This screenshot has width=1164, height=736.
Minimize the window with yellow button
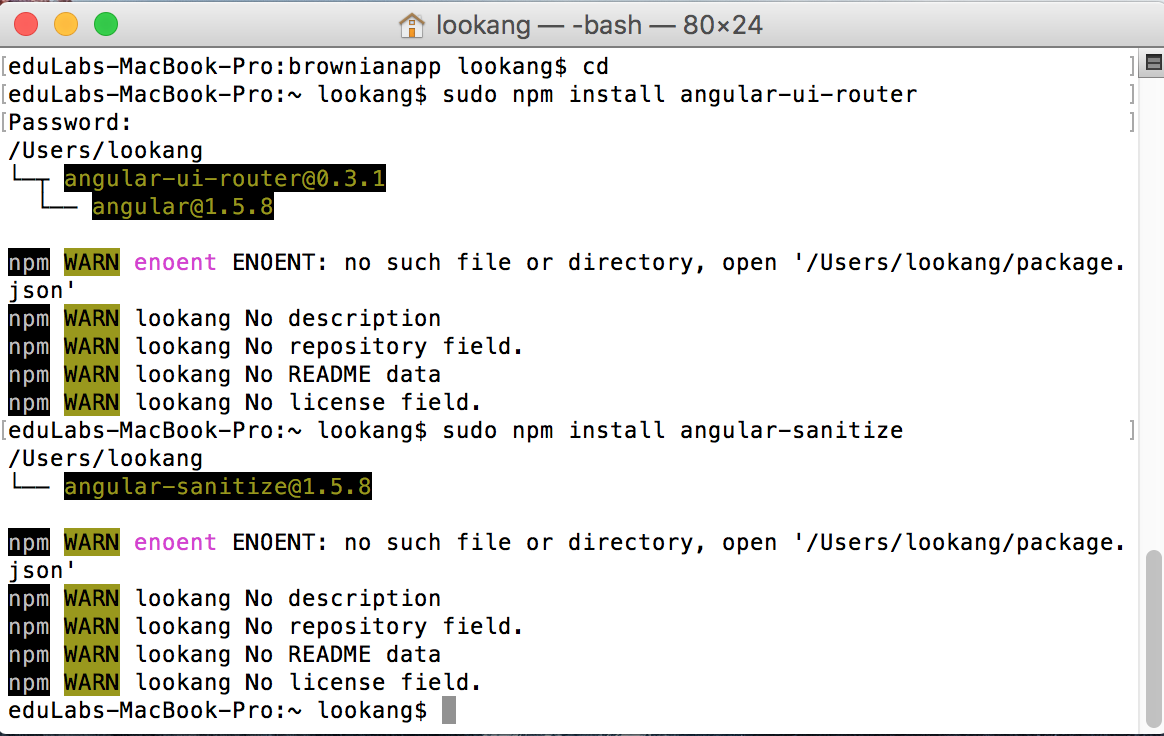tap(65, 24)
